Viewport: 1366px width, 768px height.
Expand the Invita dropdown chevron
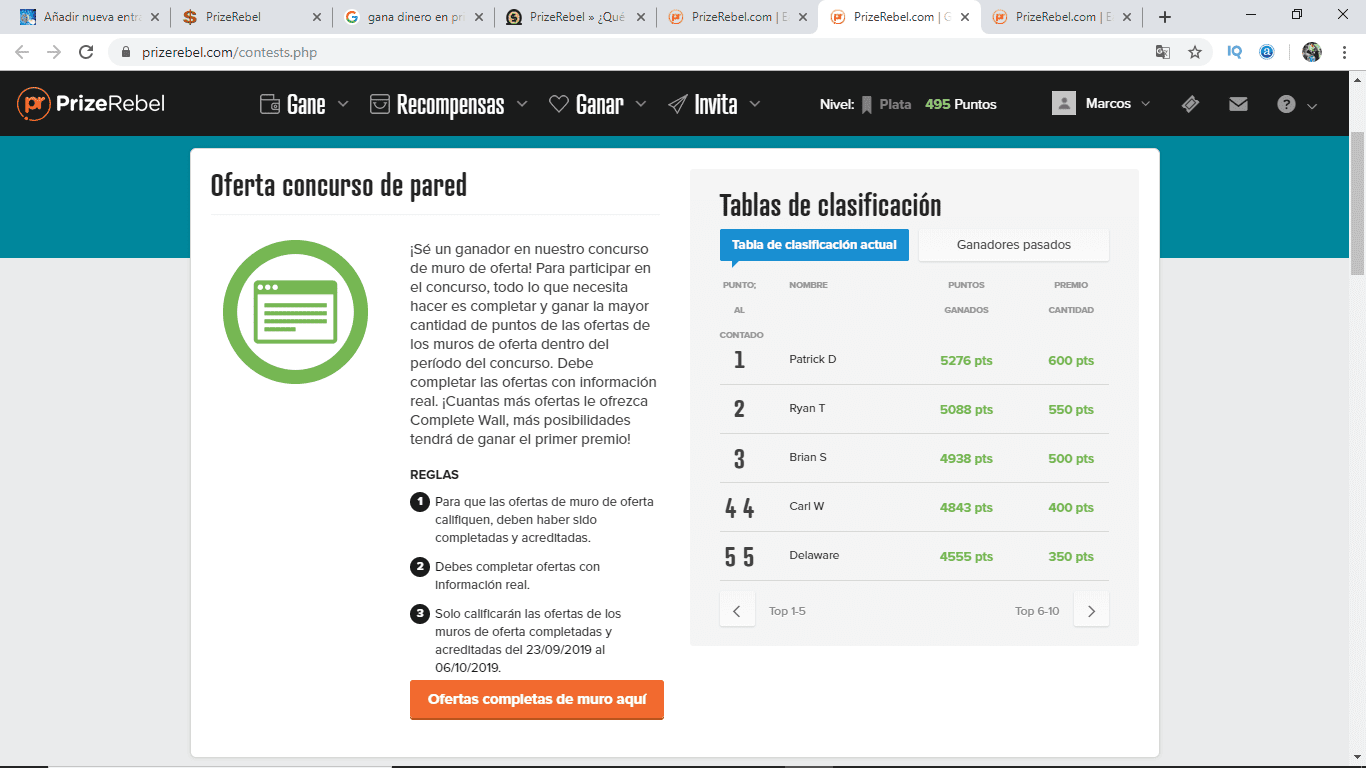pyautogui.click(x=755, y=104)
